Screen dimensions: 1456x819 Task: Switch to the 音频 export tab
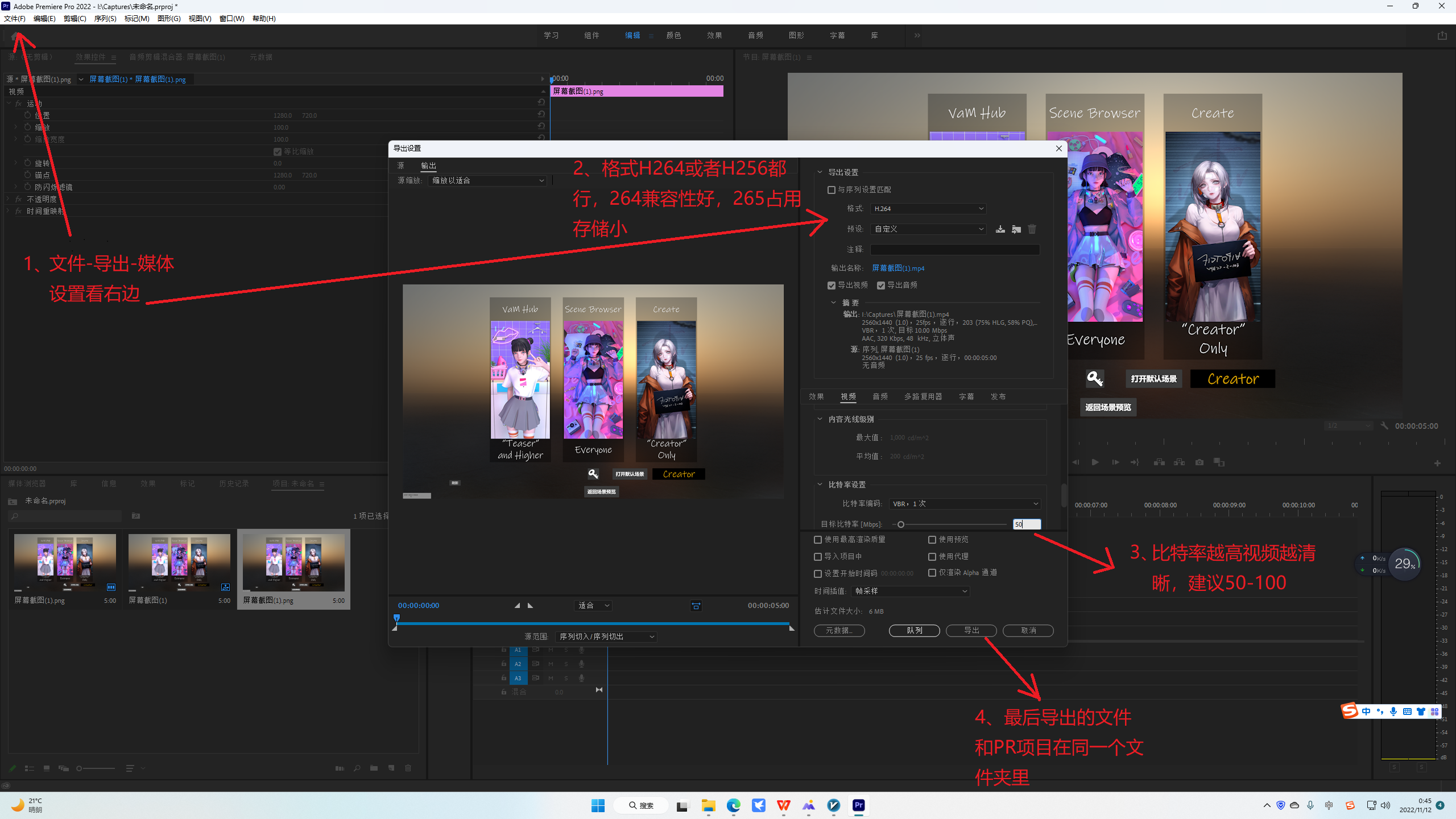click(880, 396)
